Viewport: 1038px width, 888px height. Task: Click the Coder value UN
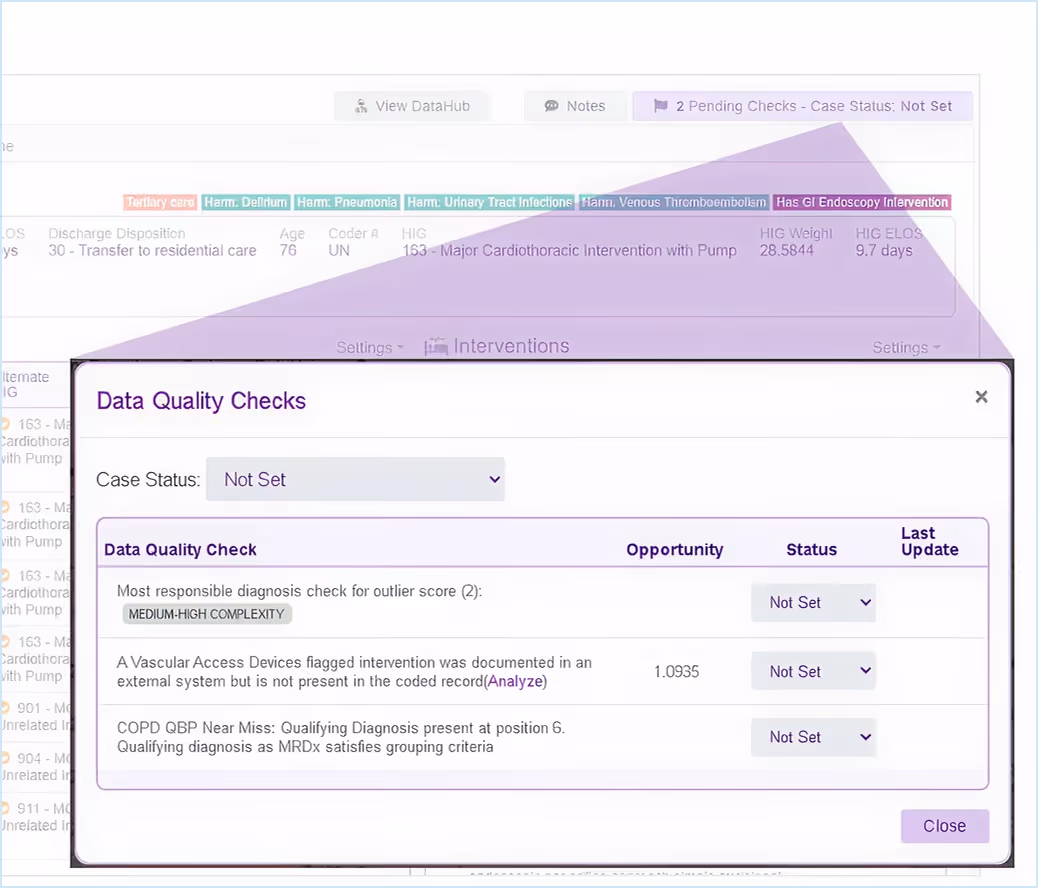pyautogui.click(x=339, y=250)
